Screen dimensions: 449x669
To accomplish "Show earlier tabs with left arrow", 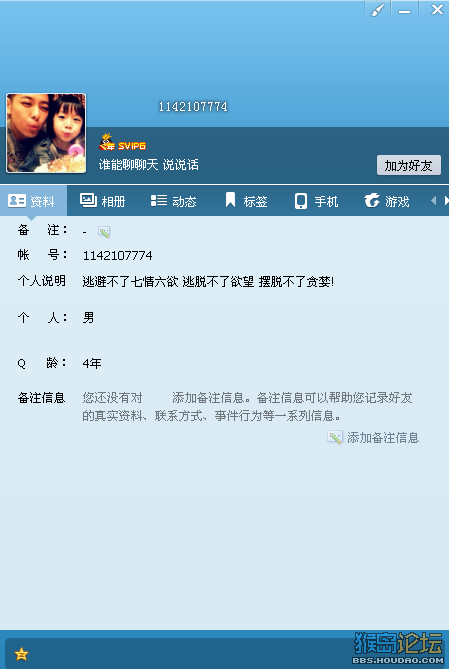I will 434,200.
